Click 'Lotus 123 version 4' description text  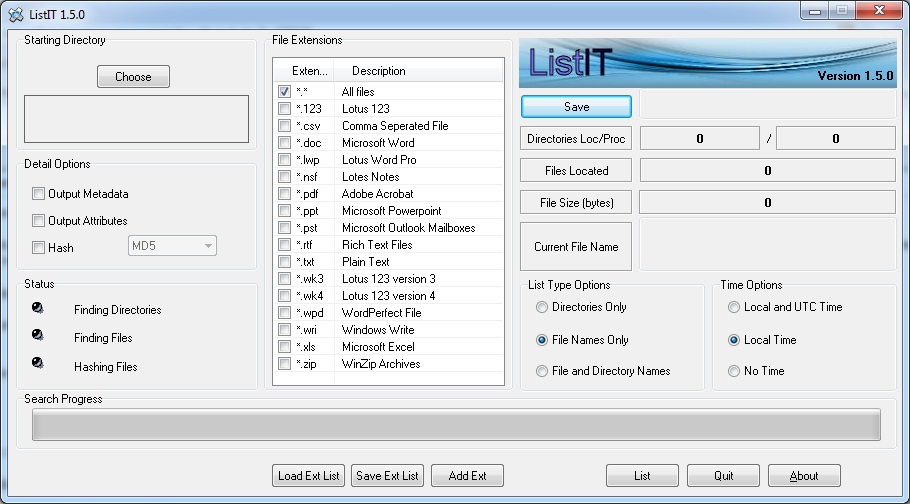[388, 296]
